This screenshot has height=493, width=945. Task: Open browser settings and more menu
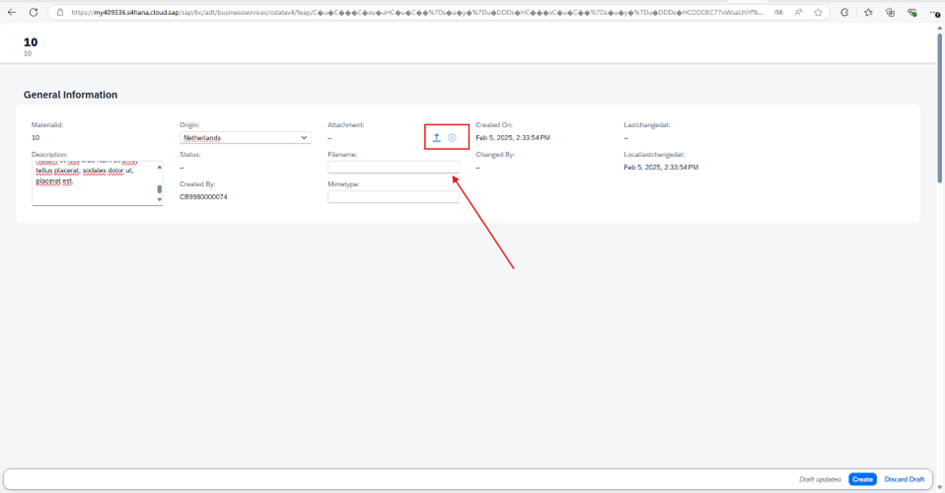pos(933,13)
